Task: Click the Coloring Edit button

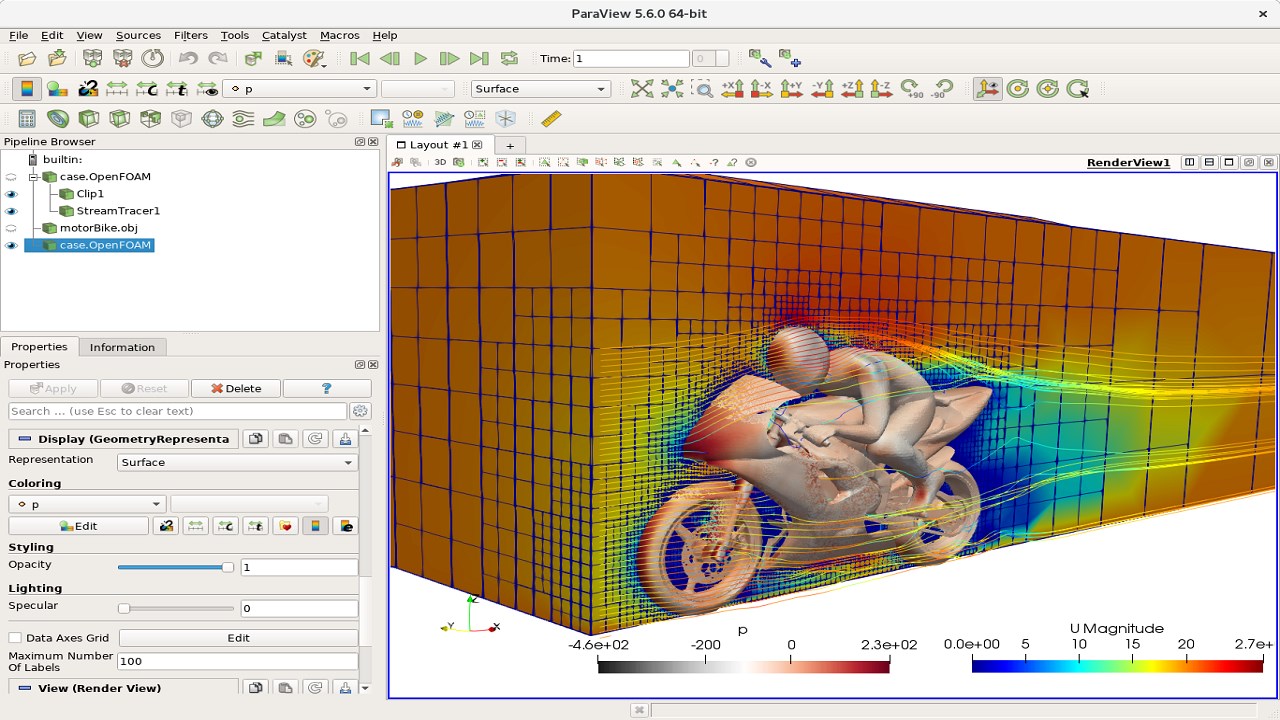Action: (x=78, y=526)
